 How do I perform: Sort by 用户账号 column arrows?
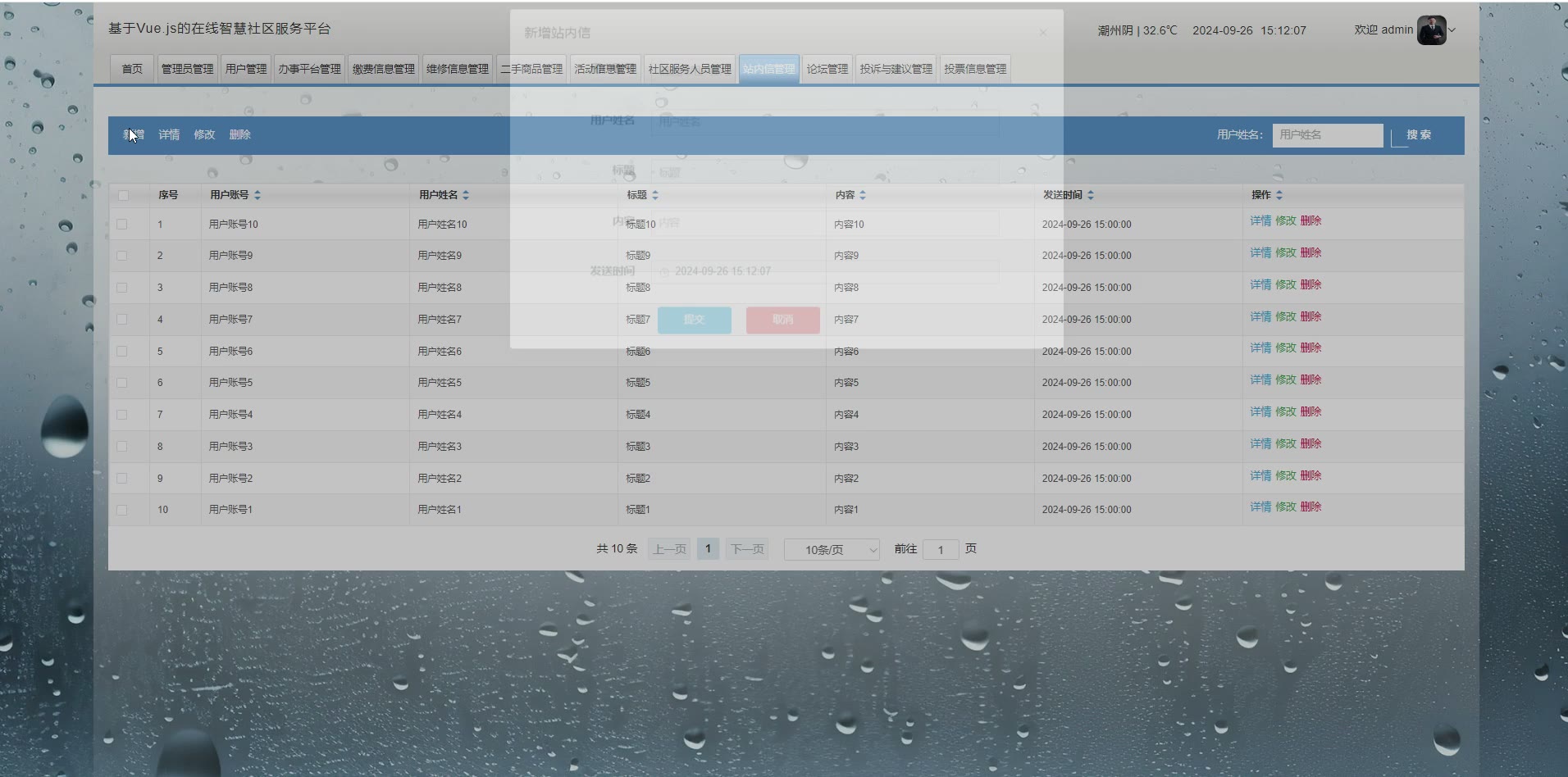click(258, 195)
